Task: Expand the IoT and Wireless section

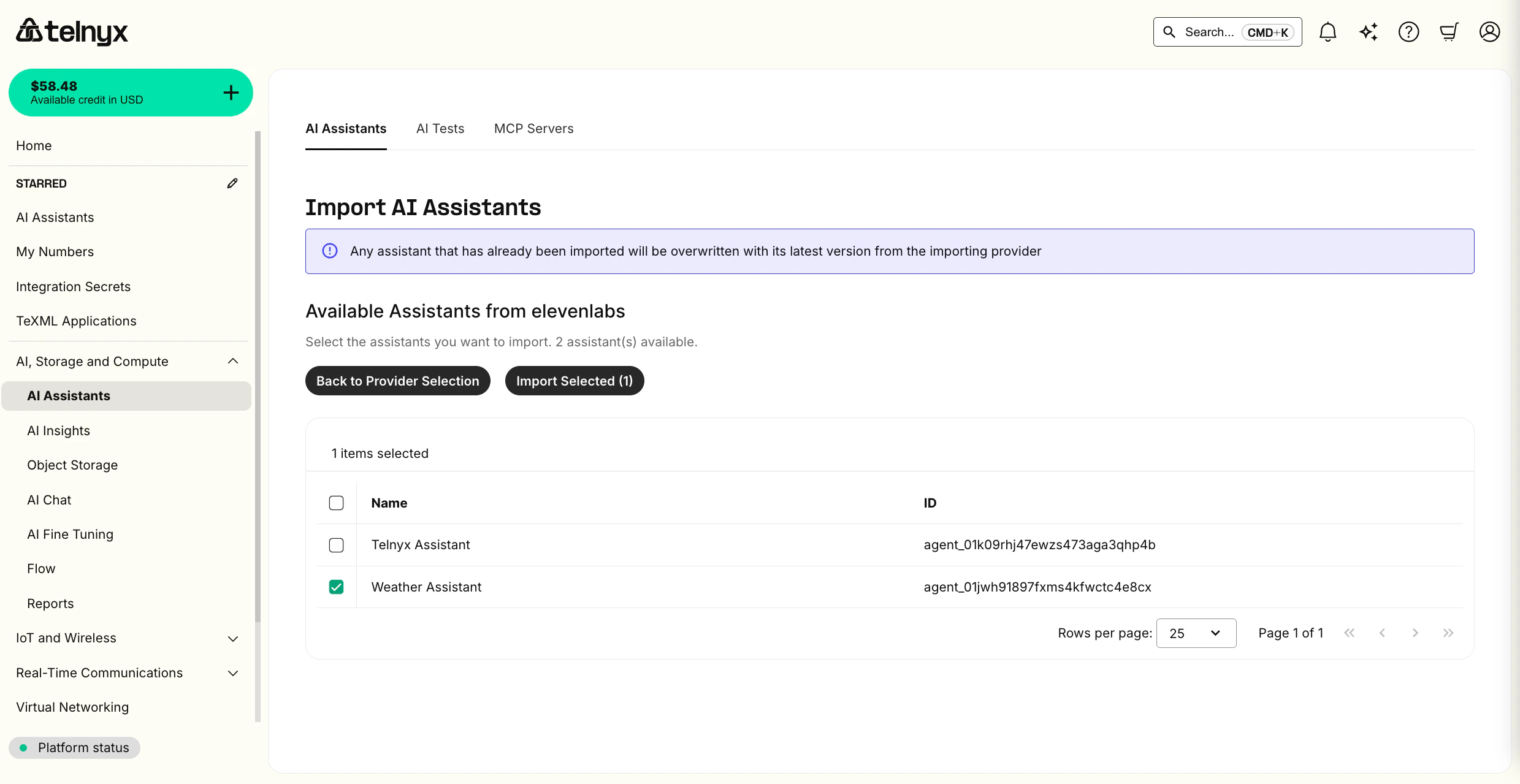Action: point(232,638)
